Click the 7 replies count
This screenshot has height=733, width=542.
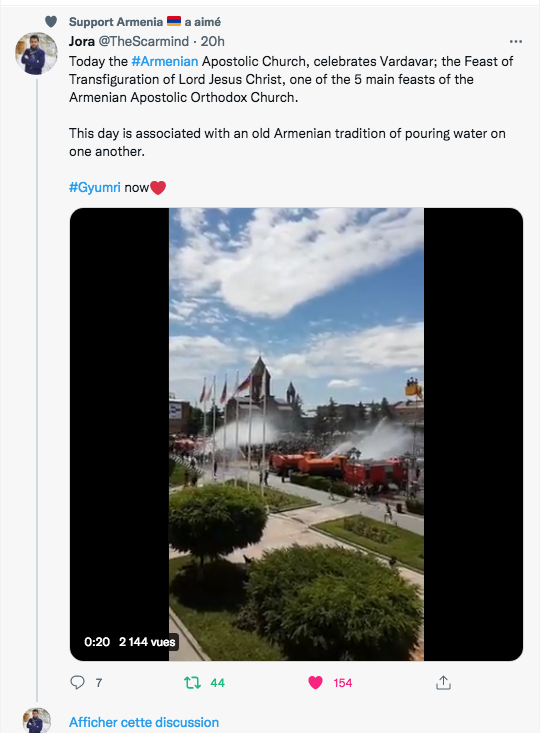99,683
